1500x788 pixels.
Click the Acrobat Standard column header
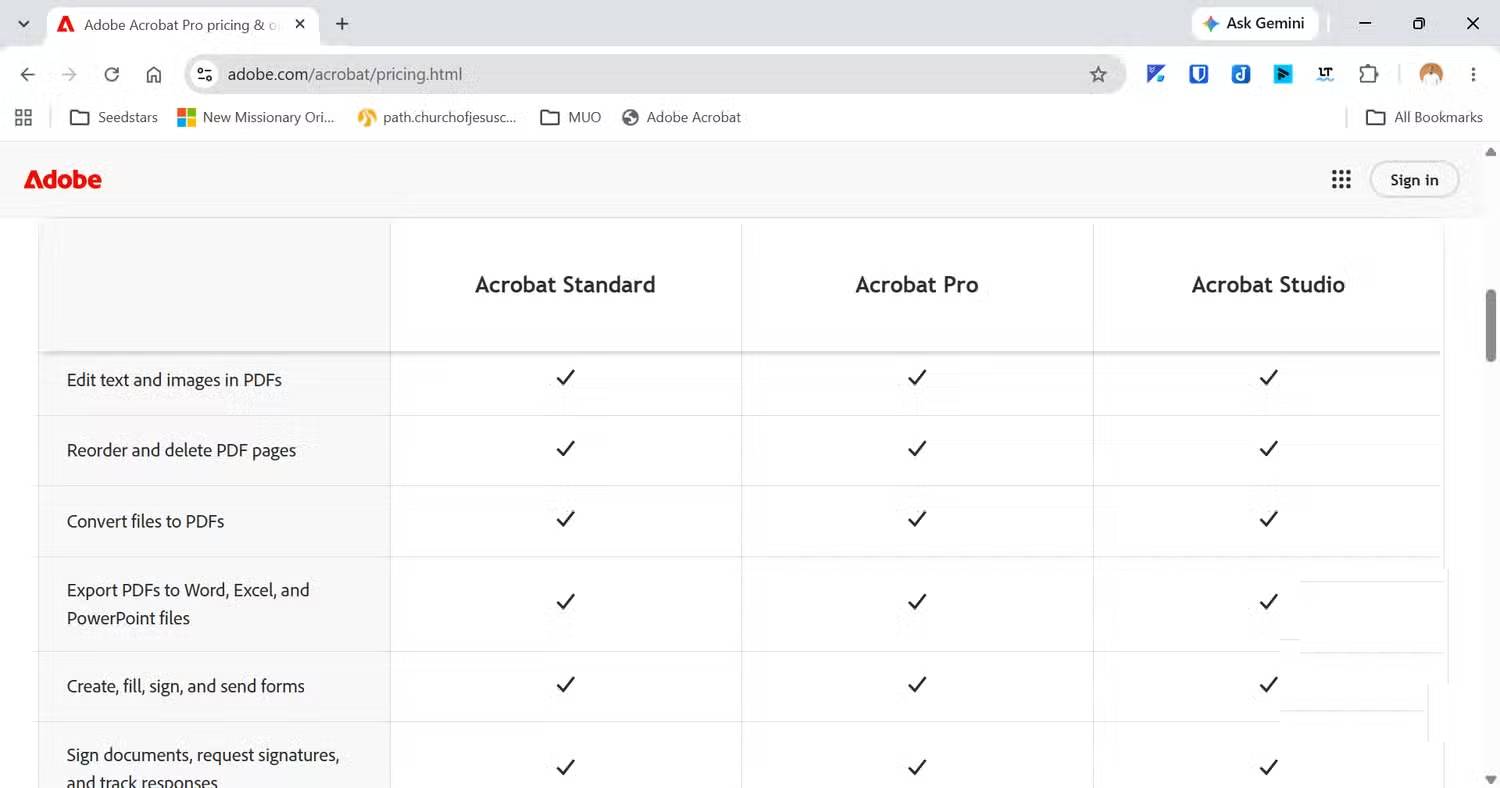click(565, 285)
